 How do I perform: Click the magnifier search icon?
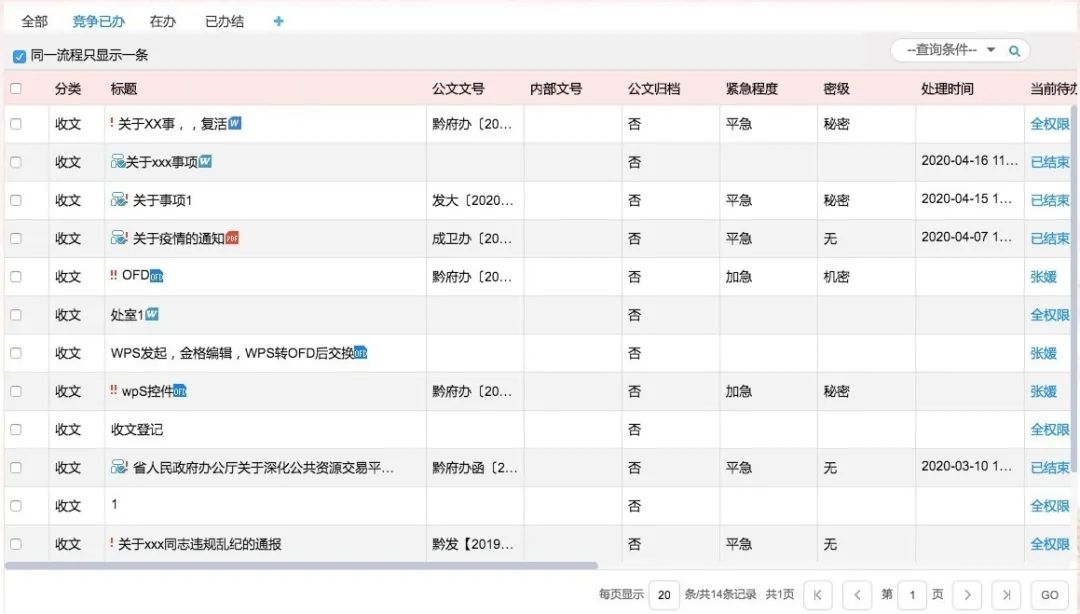[1014, 51]
